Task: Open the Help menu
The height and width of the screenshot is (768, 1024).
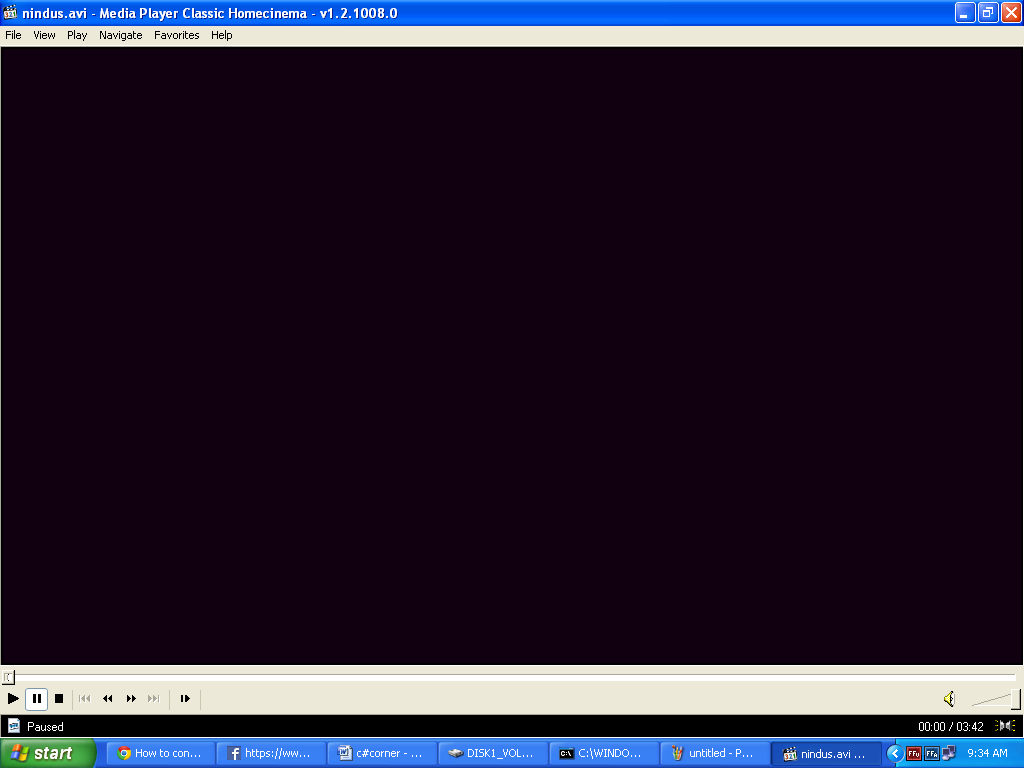Action: pyautogui.click(x=222, y=35)
